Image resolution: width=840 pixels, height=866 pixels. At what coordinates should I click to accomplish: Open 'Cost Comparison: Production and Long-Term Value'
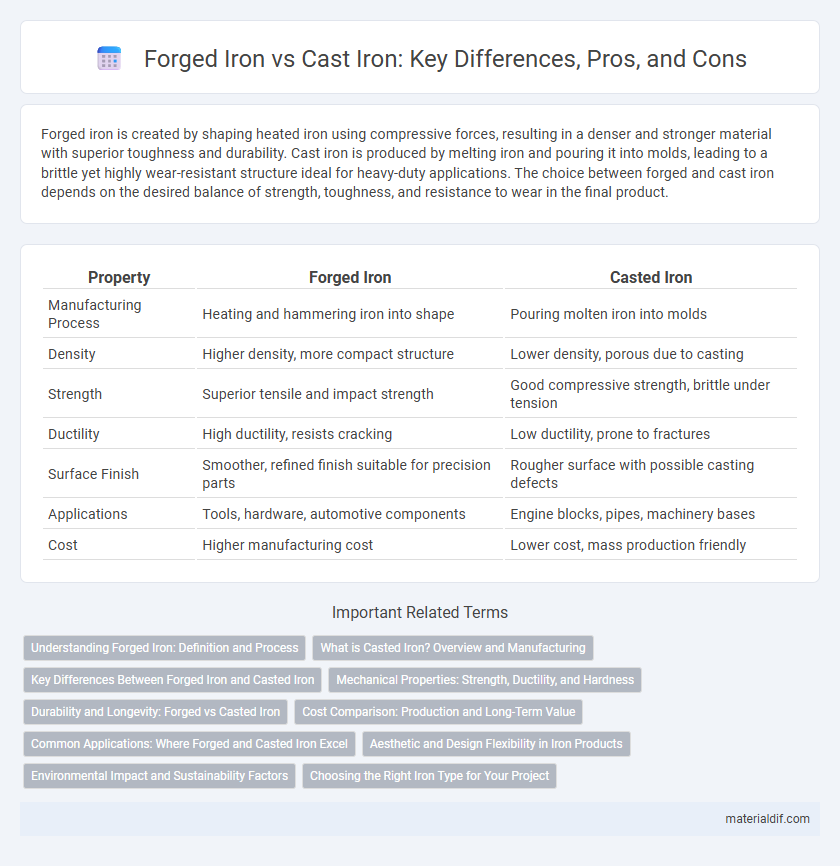pyautogui.click(x=439, y=712)
